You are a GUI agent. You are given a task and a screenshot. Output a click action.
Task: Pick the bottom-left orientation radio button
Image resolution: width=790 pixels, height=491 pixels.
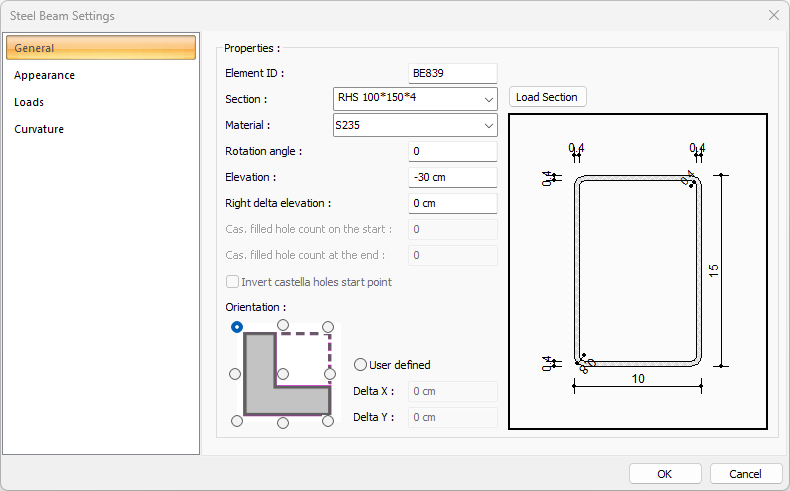[x=236, y=422]
